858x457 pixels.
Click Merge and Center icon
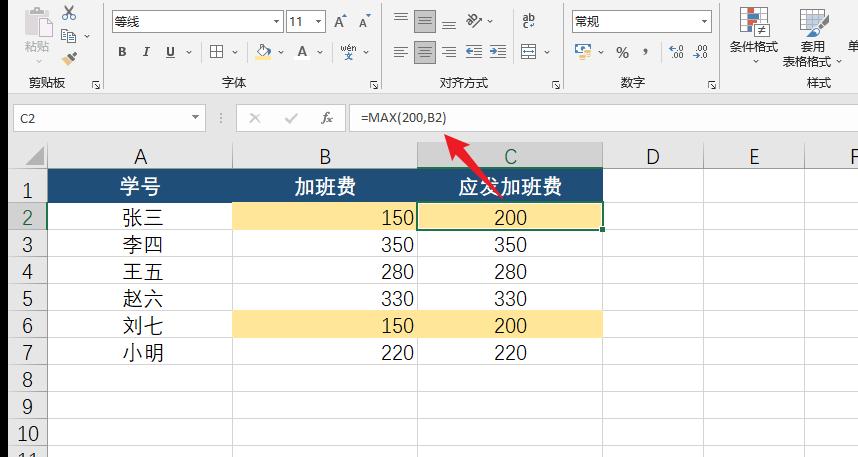529,52
